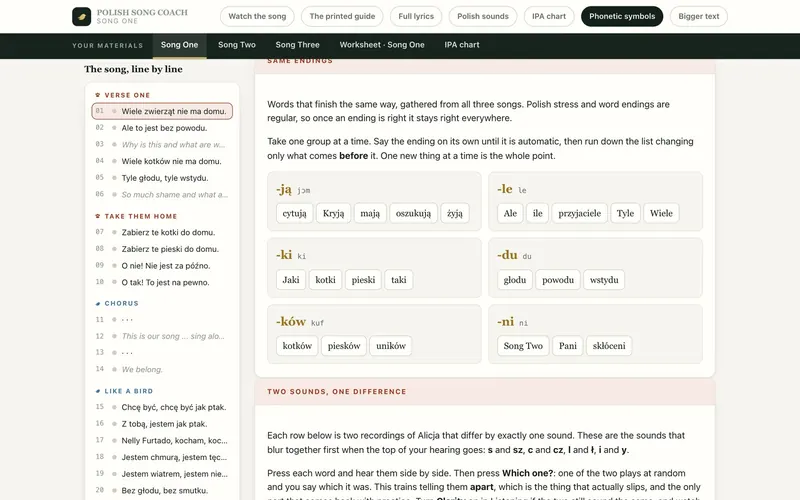The image size is (800, 500).
Task: Select line 03 Why is this and what
Action: click(x=162, y=144)
